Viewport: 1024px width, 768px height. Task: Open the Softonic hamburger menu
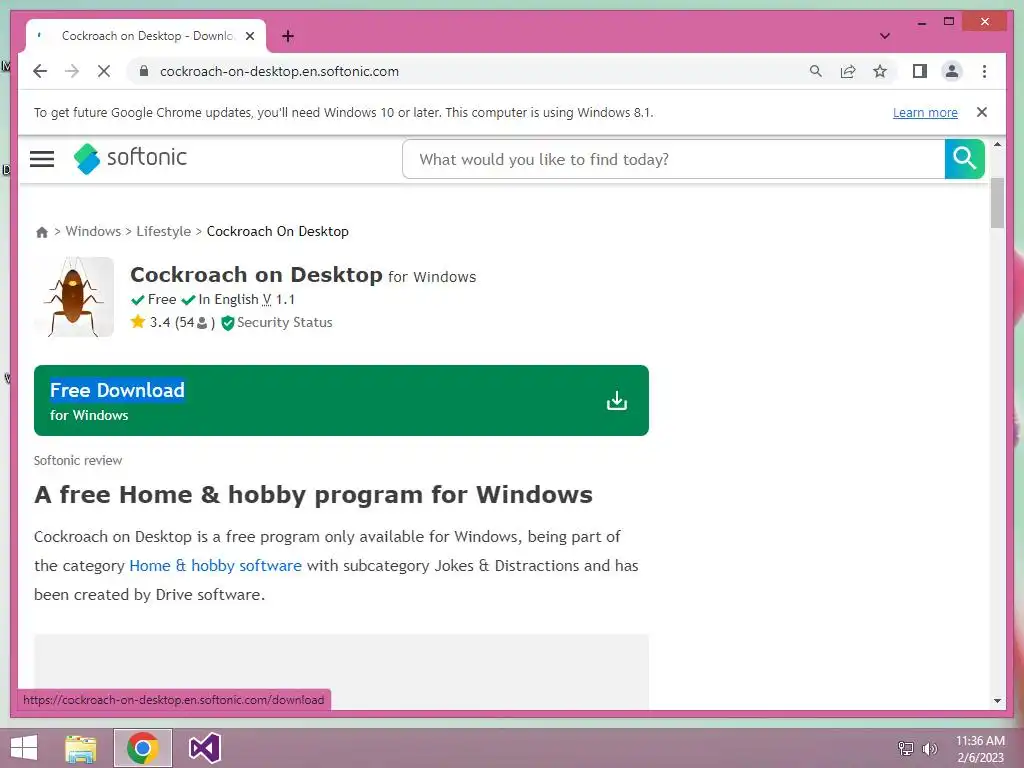click(42, 159)
